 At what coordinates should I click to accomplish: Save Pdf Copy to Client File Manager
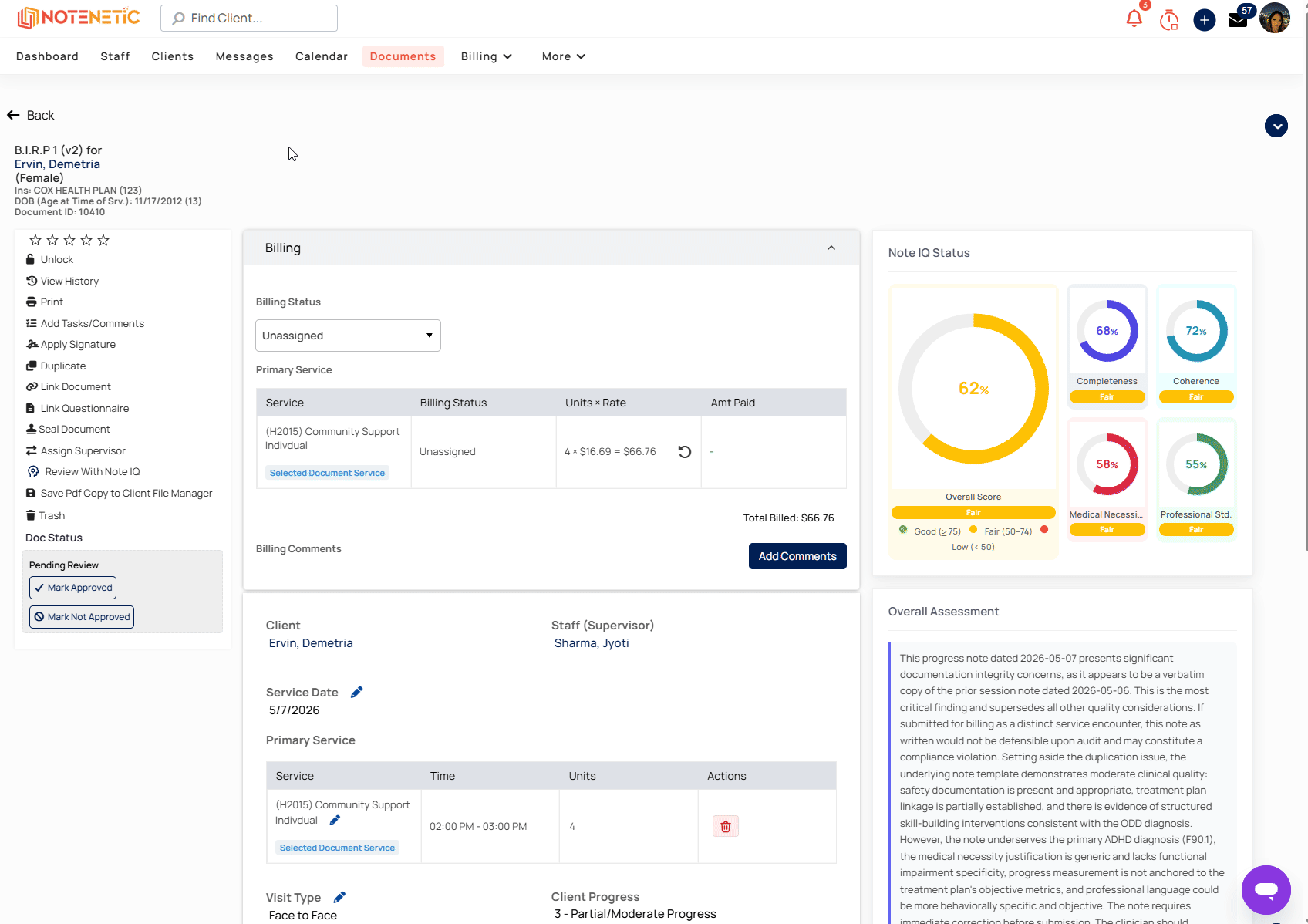[119, 494]
